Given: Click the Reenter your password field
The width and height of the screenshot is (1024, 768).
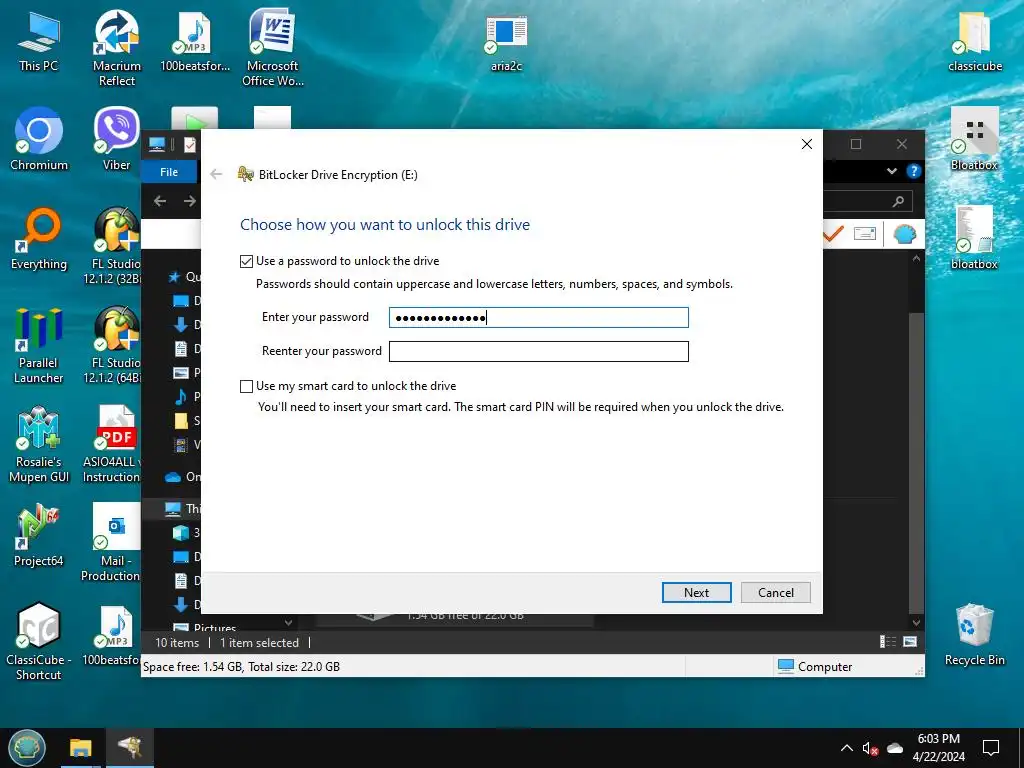Looking at the screenshot, I should pos(539,351).
